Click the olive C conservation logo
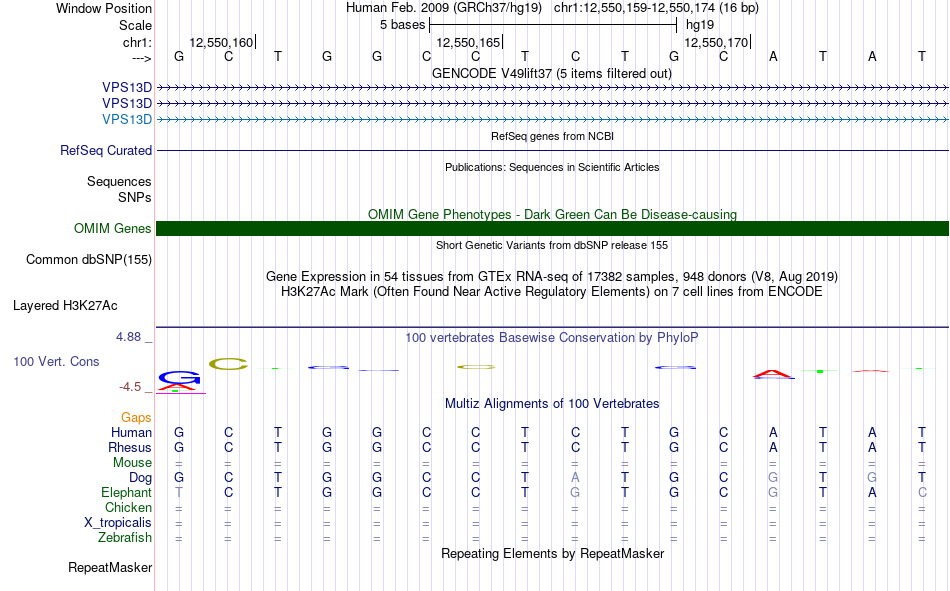950x591 pixels. pyautogui.click(x=228, y=364)
